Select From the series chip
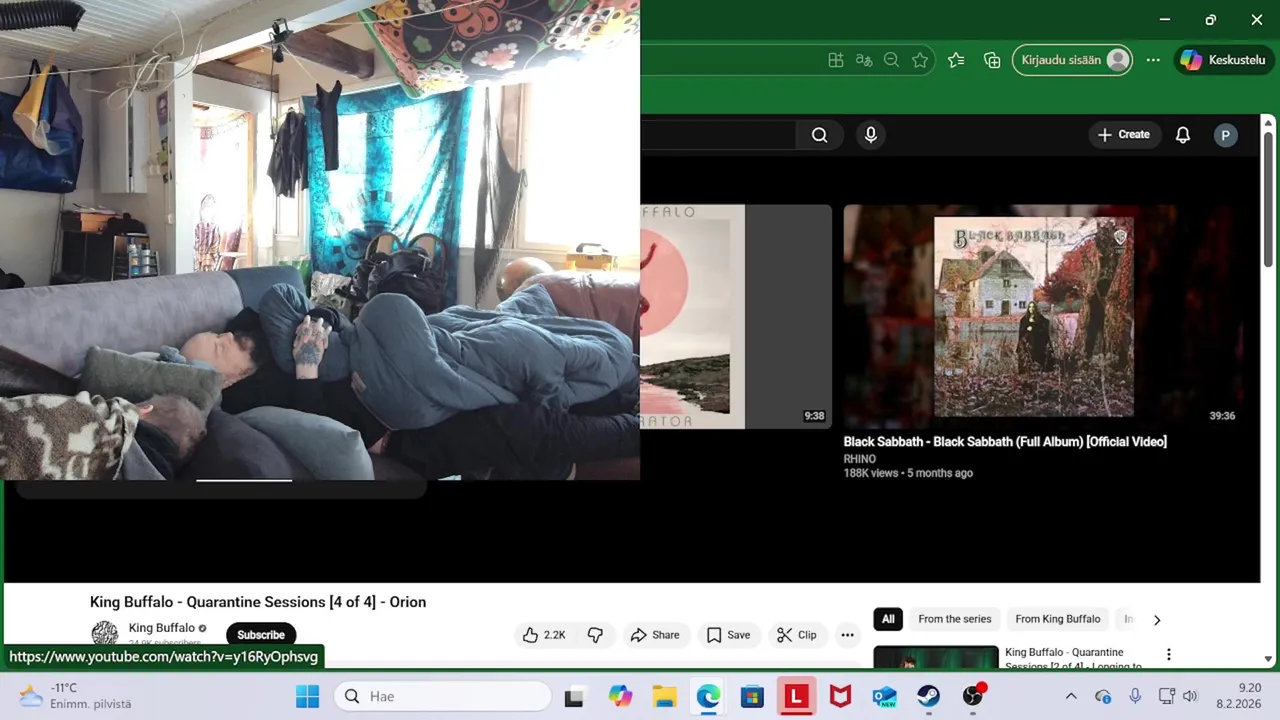This screenshot has width=1280, height=720. tap(955, 619)
